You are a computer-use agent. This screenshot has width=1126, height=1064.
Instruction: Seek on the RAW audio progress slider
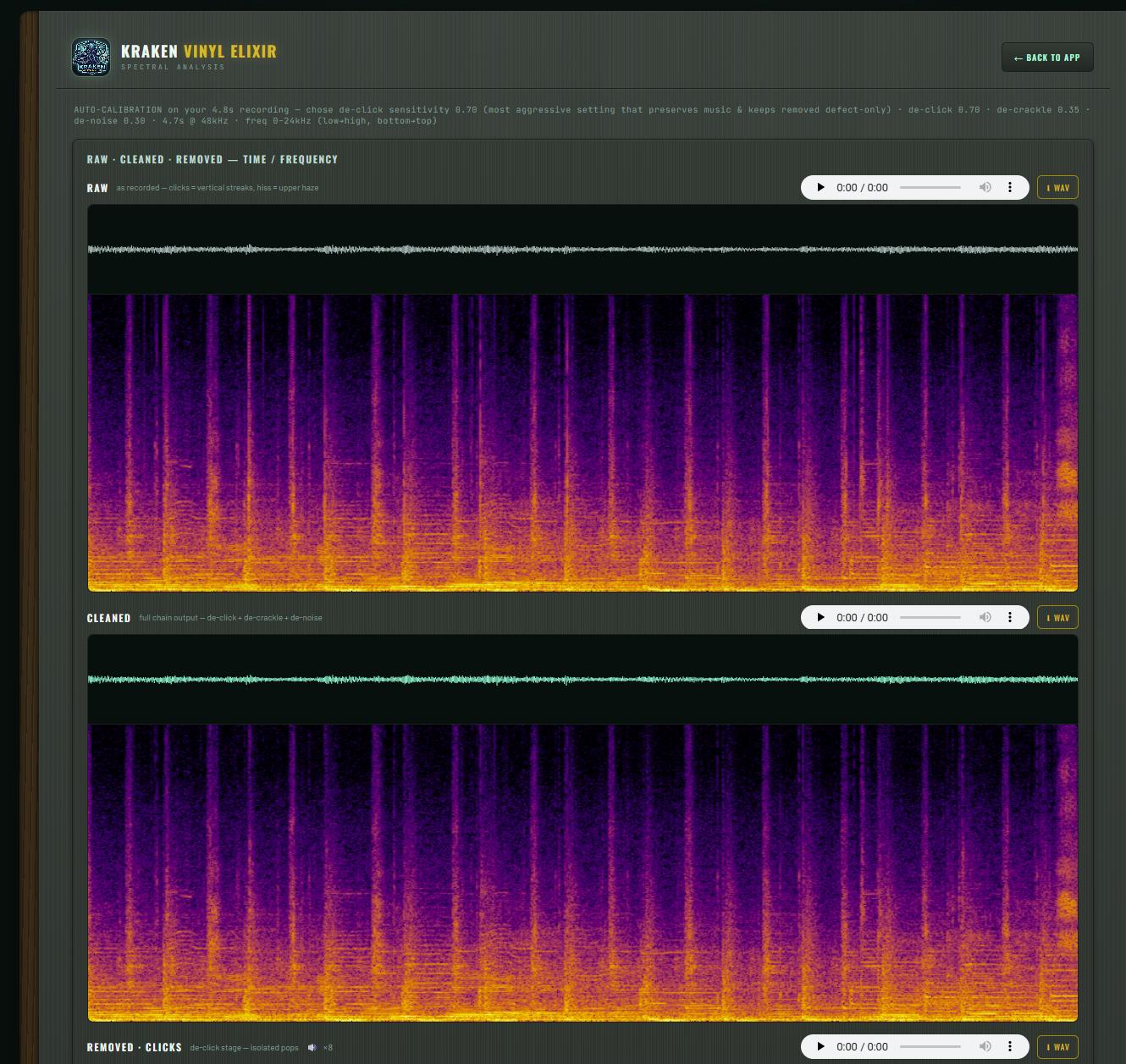coord(930,188)
